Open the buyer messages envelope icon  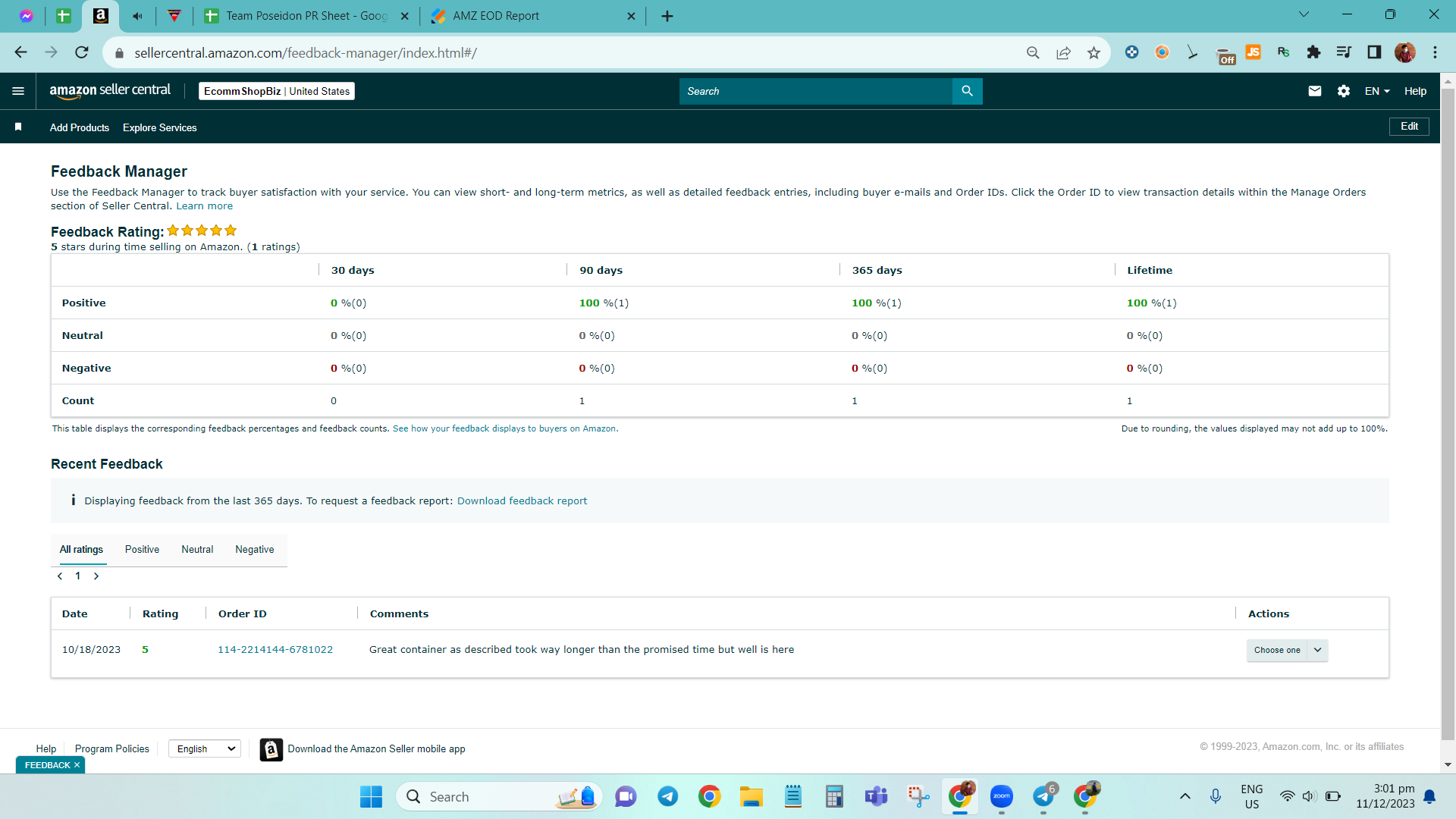pos(1315,91)
